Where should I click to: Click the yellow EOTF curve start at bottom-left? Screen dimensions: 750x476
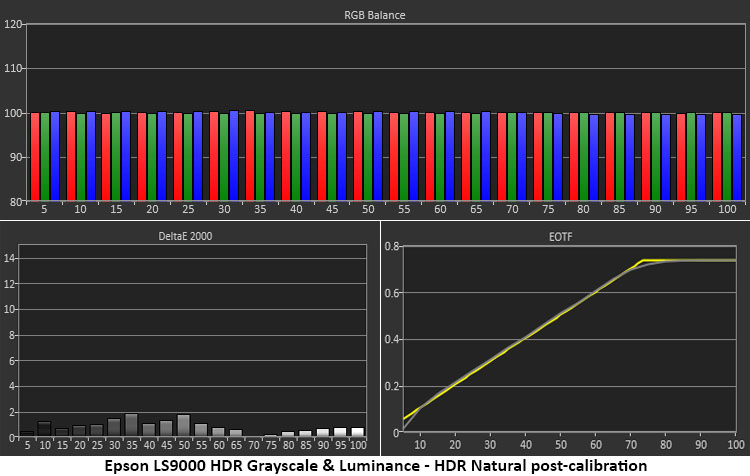[x=404, y=419]
